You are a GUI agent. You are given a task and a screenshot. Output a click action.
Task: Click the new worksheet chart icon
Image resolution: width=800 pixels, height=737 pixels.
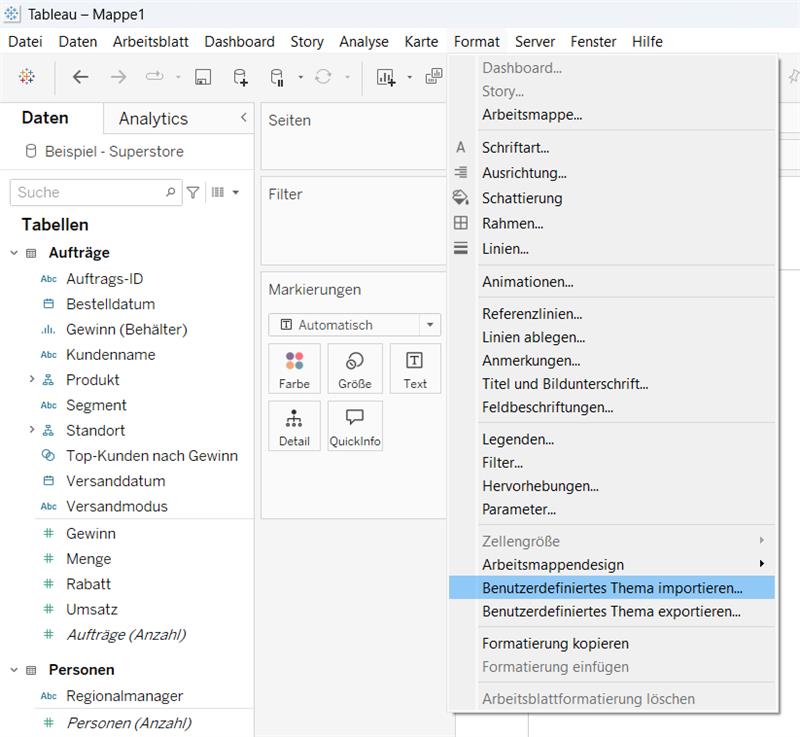tap(386, 78)
